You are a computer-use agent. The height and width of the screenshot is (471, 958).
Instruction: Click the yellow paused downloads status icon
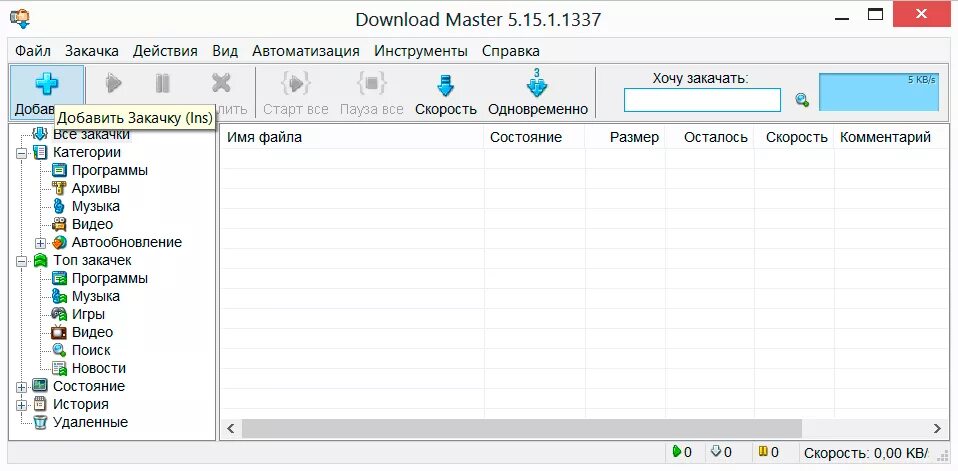coord(762,451)
